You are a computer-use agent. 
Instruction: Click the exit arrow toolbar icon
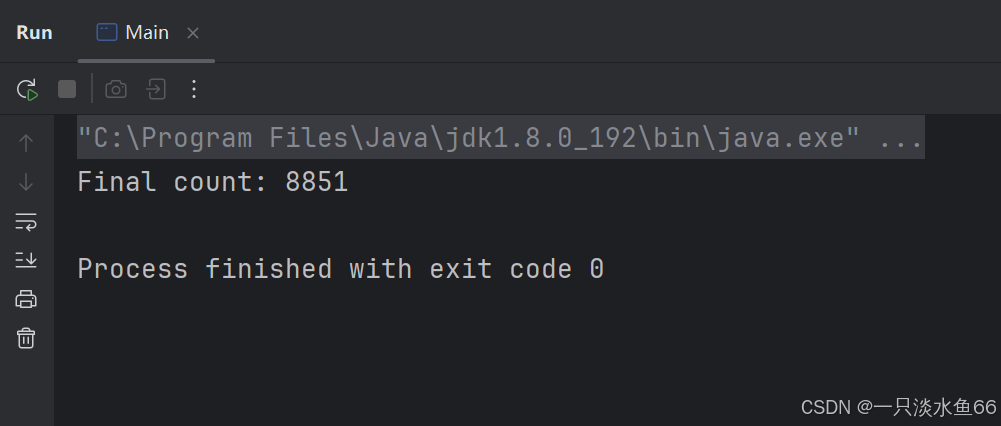tap(156, 89)
